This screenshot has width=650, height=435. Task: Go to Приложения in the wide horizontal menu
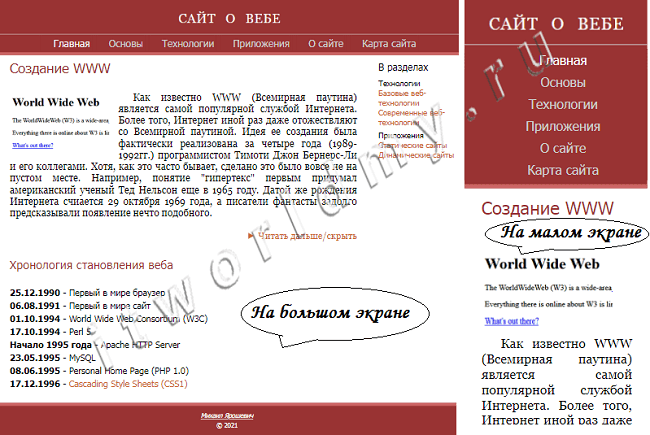[261, 44]
